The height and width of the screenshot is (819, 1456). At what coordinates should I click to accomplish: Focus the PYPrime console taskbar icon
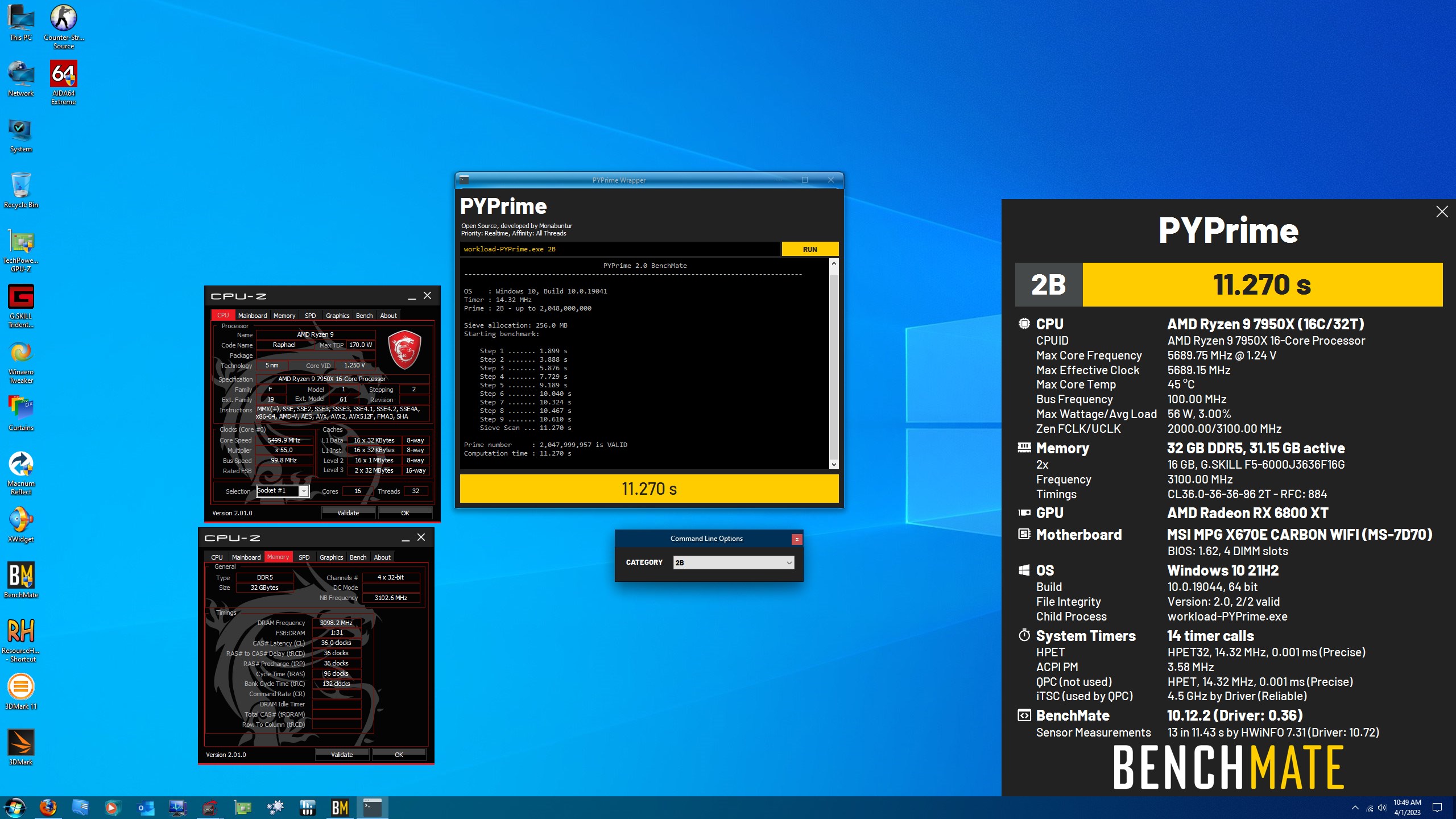(373, 808)
